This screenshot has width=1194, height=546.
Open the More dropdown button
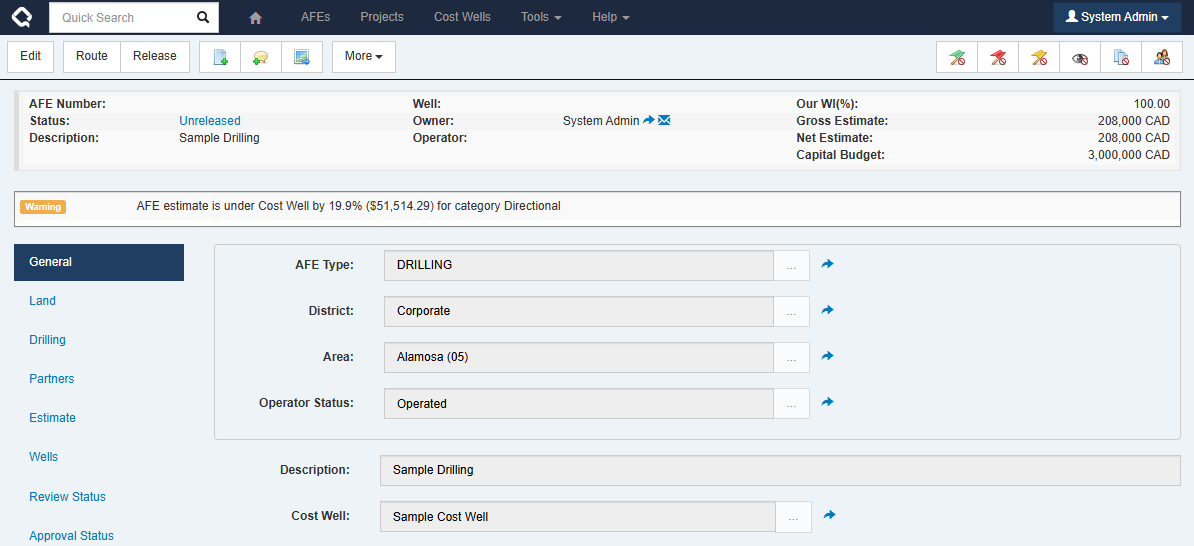[x=364, y=57]
